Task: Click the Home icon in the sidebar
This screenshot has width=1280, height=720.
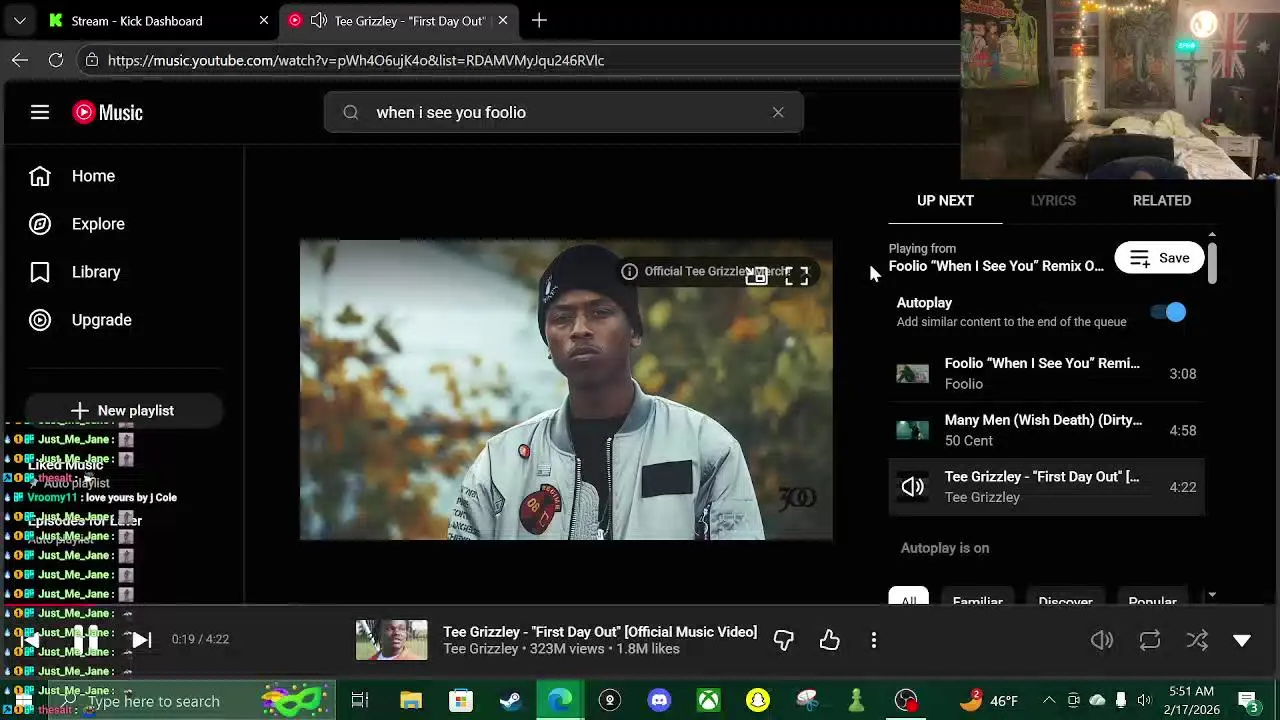Action: (40, 176)
